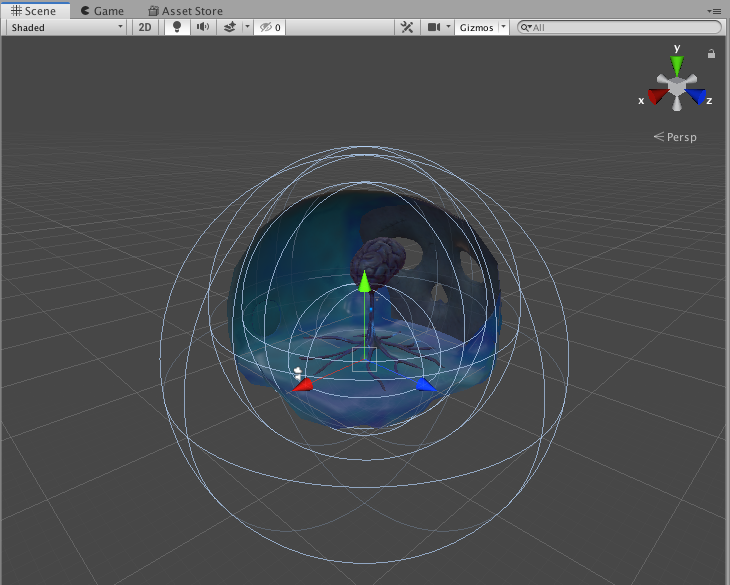730x585 pixels.
Task: Toggle scene audio speaker icon
Action: pos(202,27)
